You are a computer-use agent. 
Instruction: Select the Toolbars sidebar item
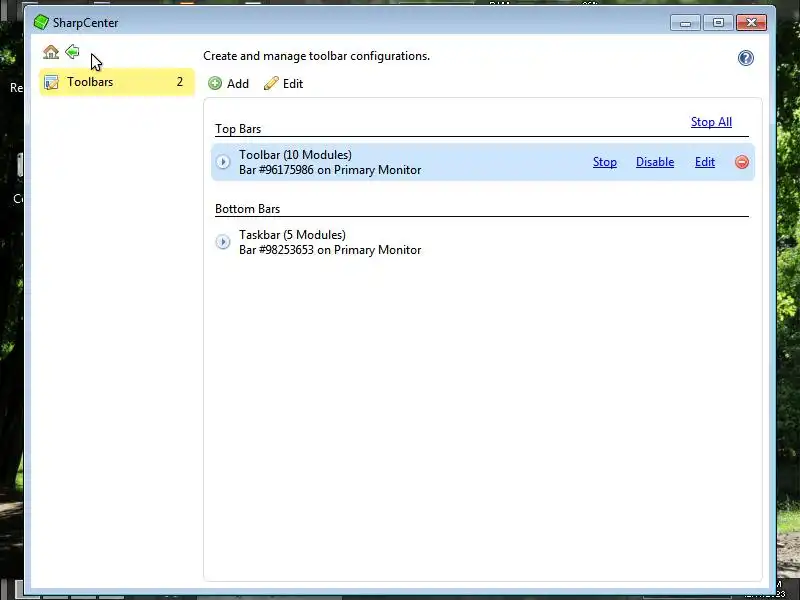[117, 82]
